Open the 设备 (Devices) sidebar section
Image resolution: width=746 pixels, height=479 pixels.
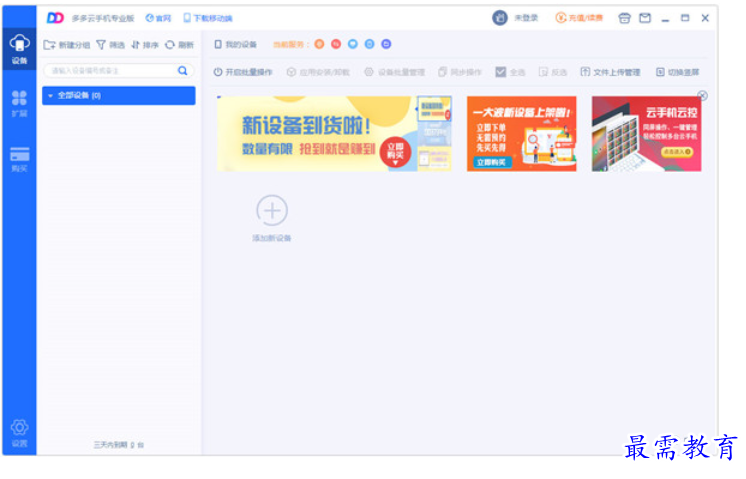(19, 49)
